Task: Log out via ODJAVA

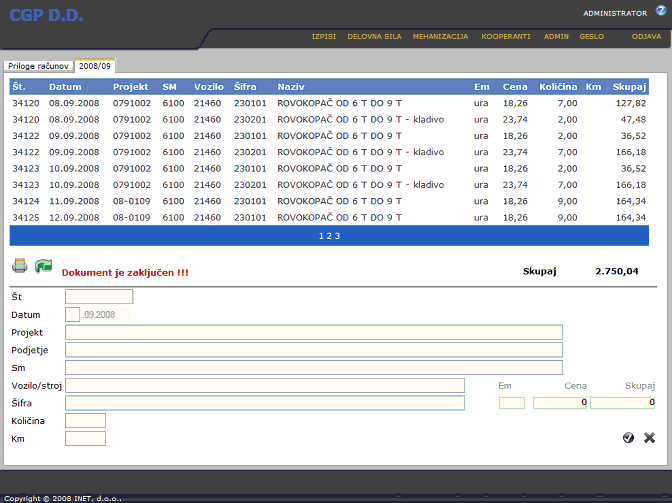Action: (x=646, y=36)
